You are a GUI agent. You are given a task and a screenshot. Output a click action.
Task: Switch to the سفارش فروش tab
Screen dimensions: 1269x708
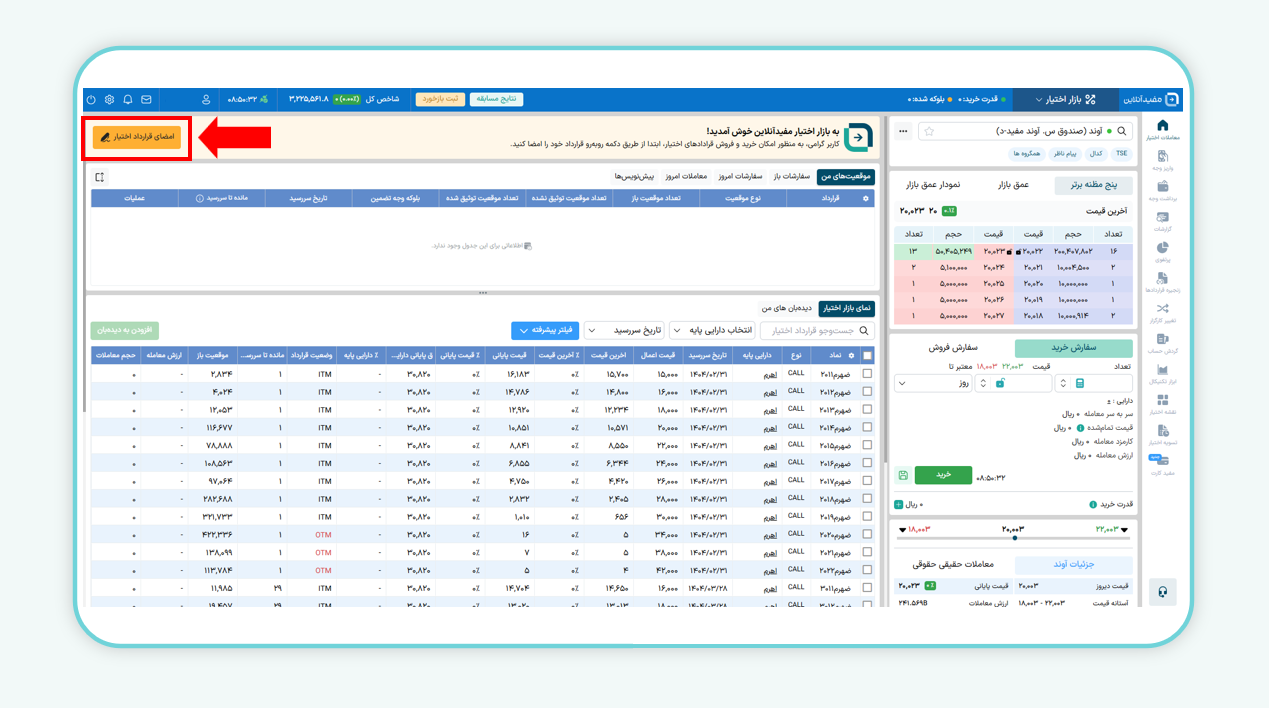(955, 347)
